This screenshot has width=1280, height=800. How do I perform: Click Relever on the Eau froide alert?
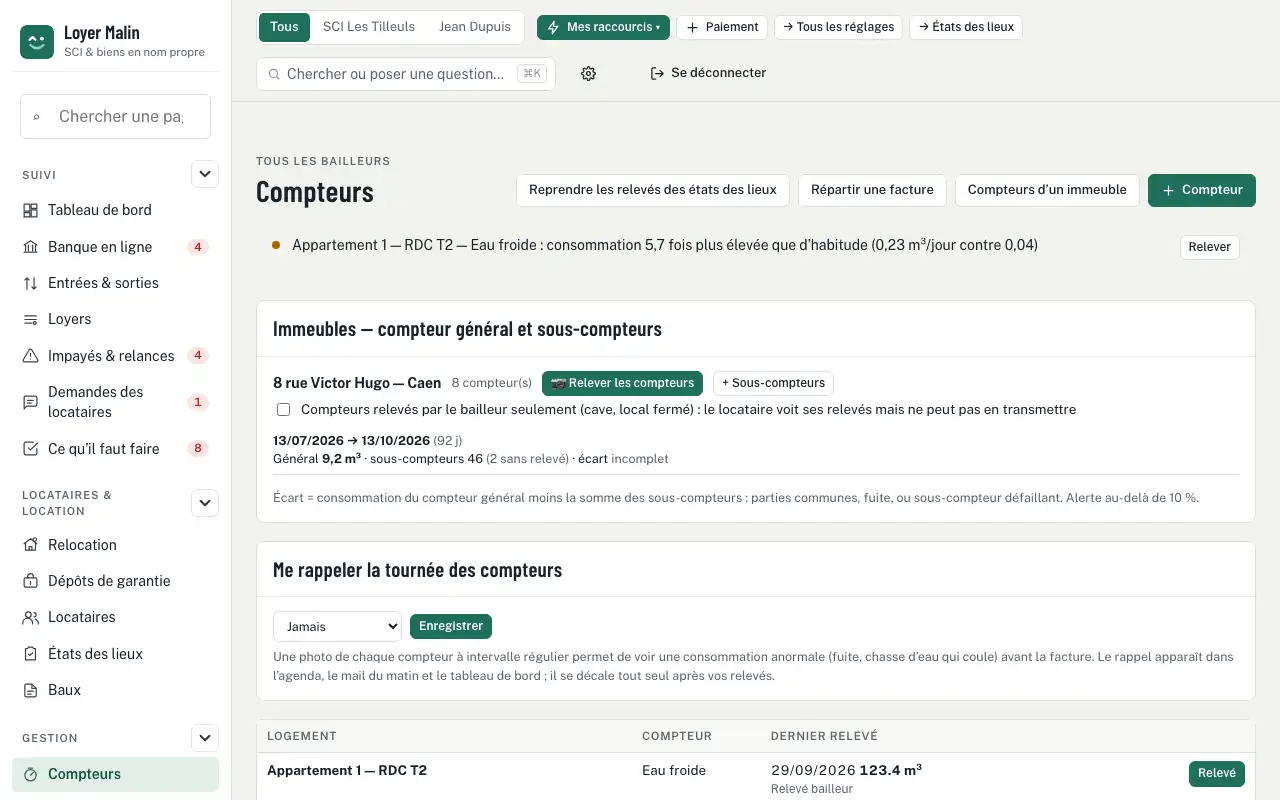click(x=1210, y=247)
